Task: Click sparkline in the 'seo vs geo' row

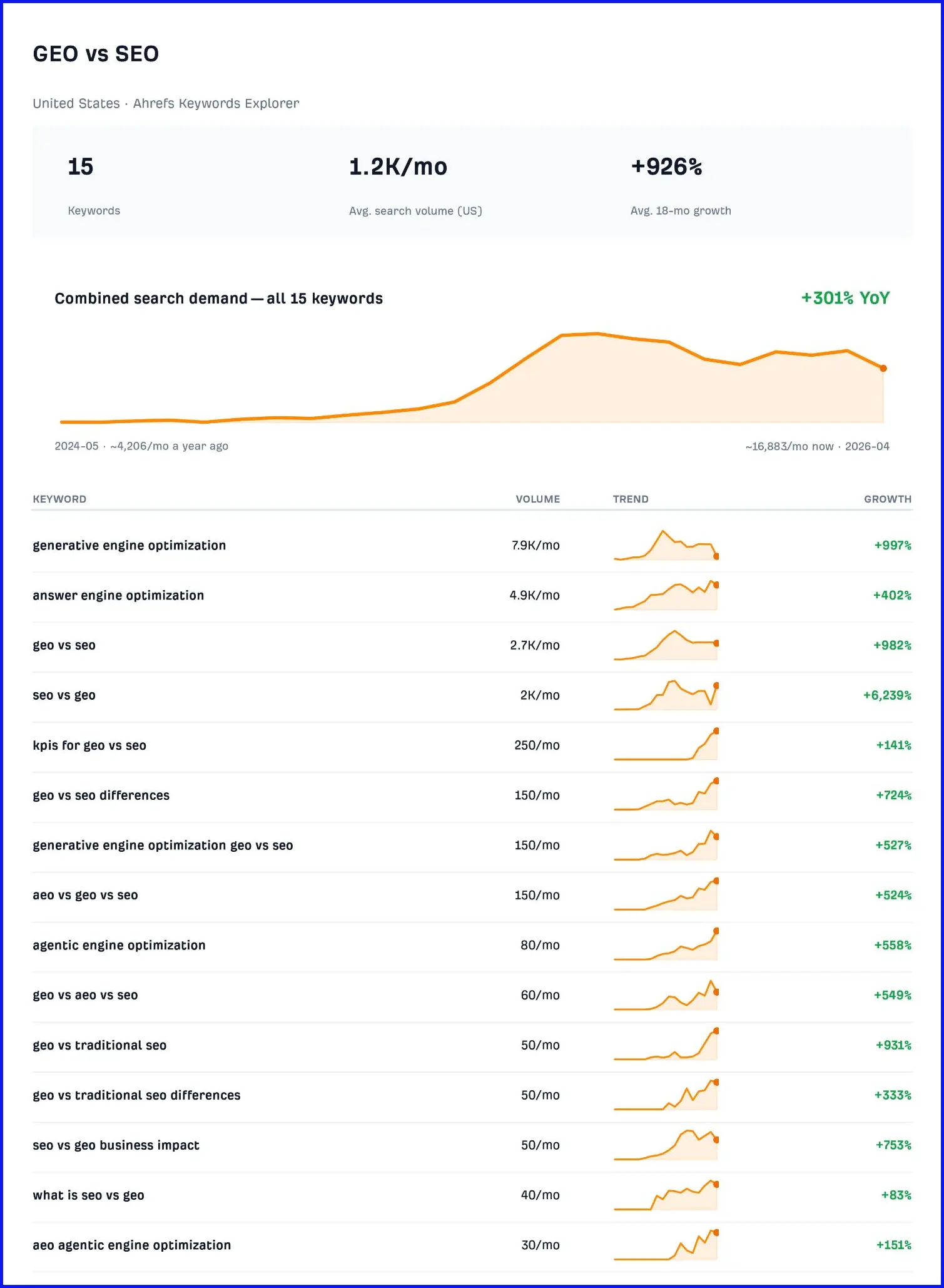Action: (666, 695)
